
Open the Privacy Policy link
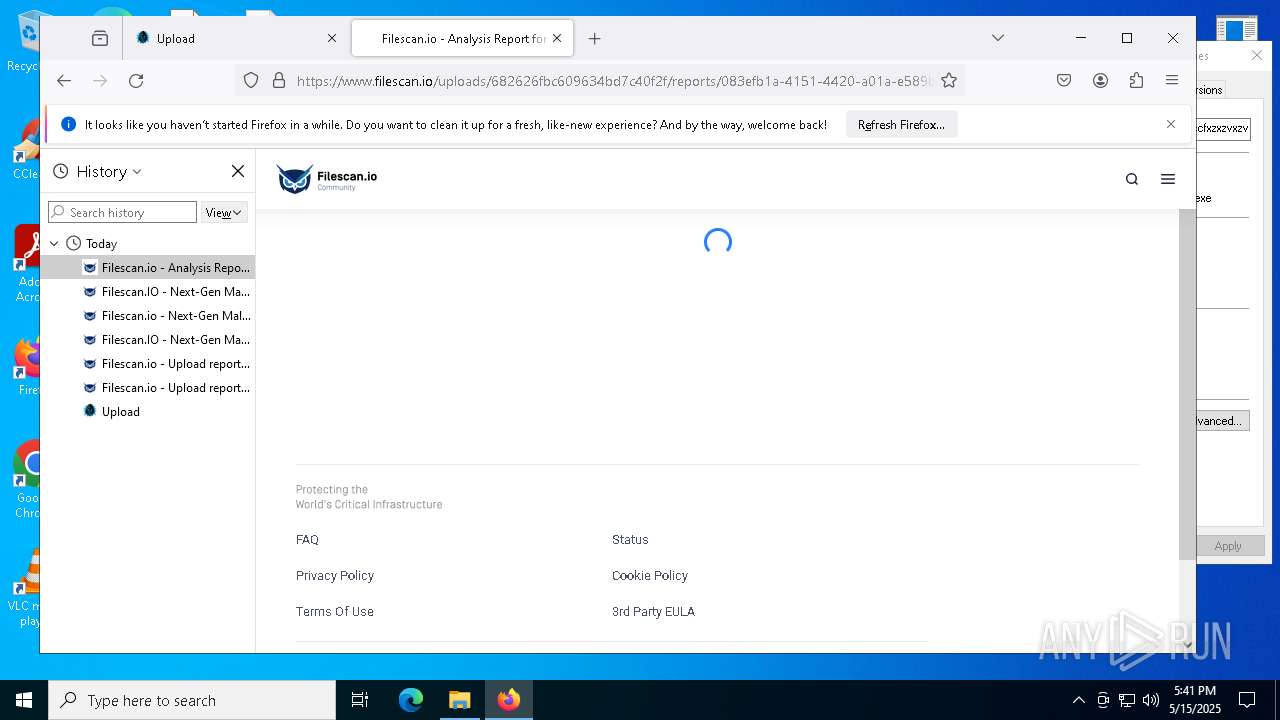coord(335,576)
